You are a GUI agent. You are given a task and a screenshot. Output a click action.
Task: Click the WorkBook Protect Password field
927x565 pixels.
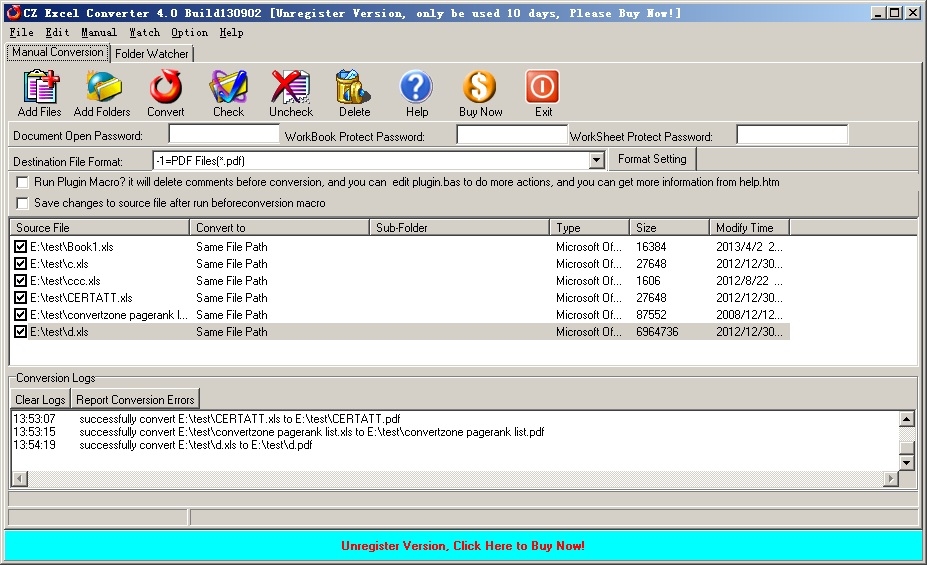coord(512,134)
